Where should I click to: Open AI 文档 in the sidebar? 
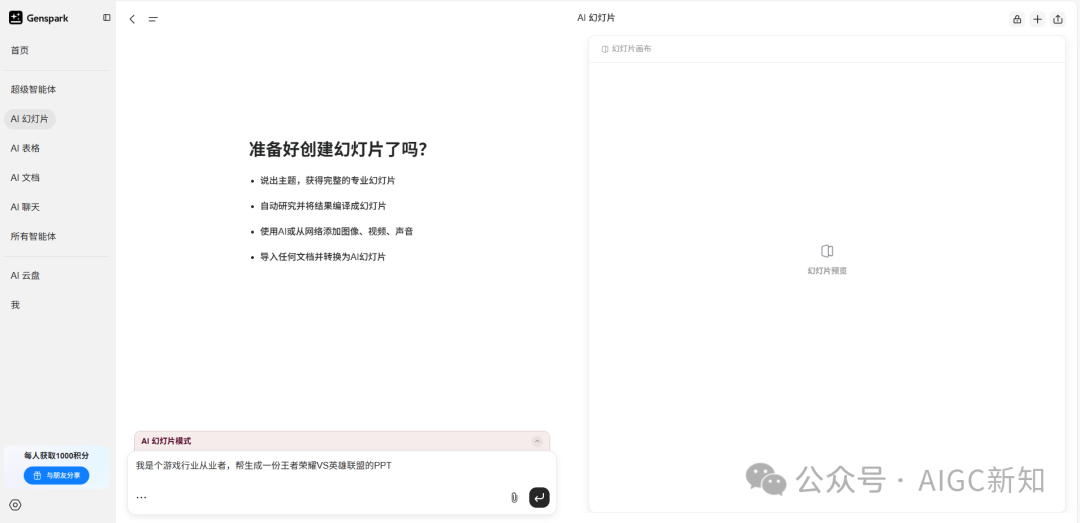(x=25, y=178)
